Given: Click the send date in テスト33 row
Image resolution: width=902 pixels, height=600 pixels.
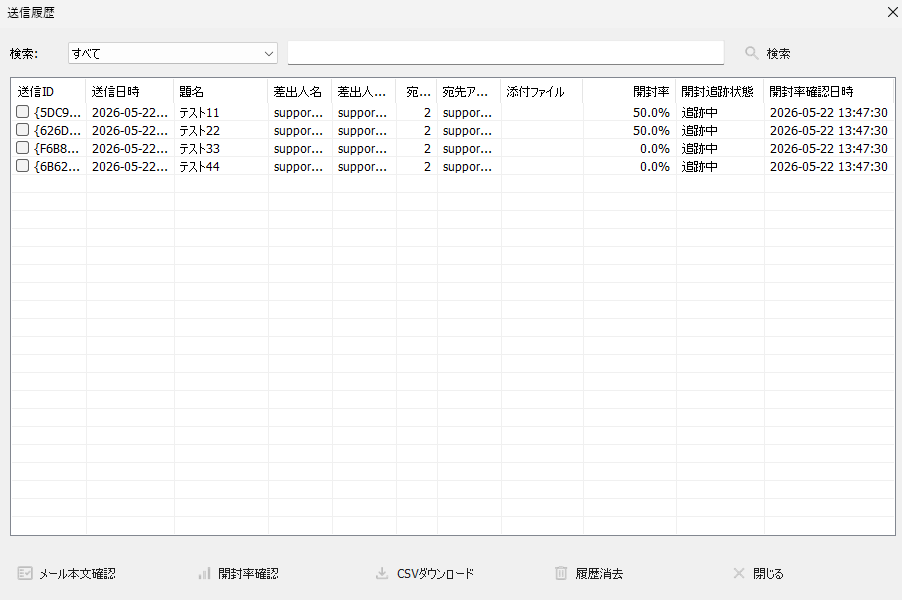Looking at the screenshot, I should (x=129, y=148).
